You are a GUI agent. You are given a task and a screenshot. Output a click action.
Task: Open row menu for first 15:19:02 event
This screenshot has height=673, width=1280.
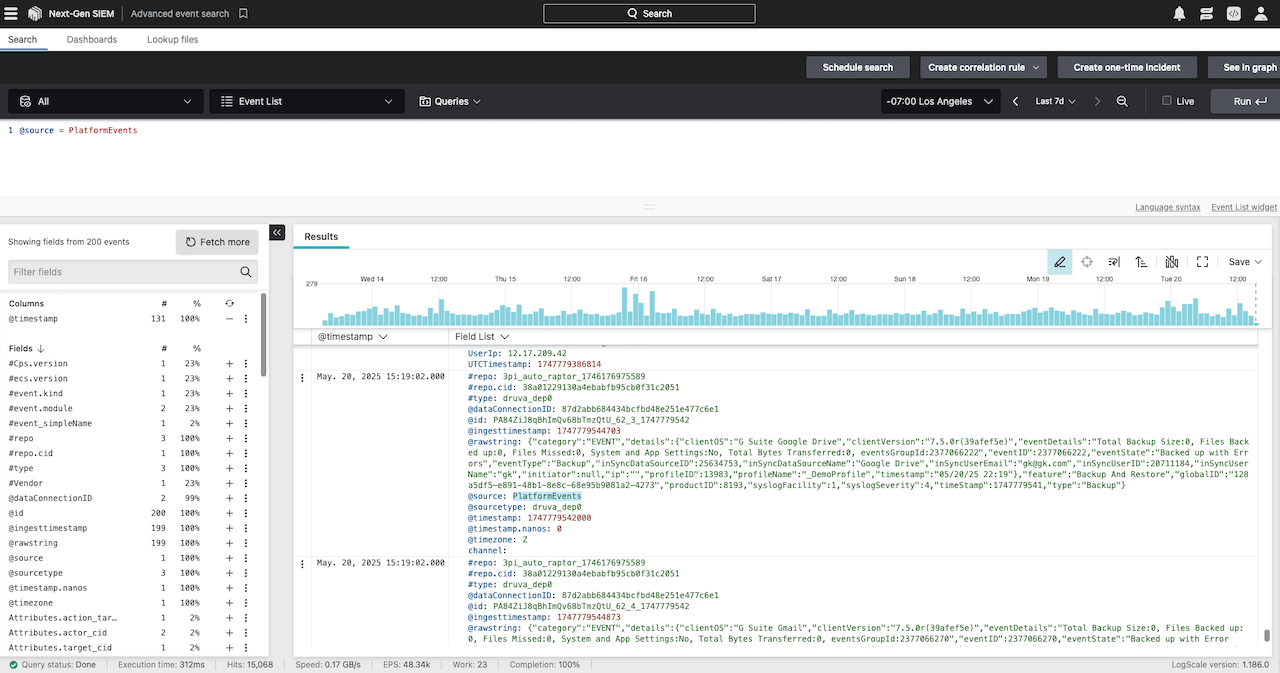pos(303,377)
